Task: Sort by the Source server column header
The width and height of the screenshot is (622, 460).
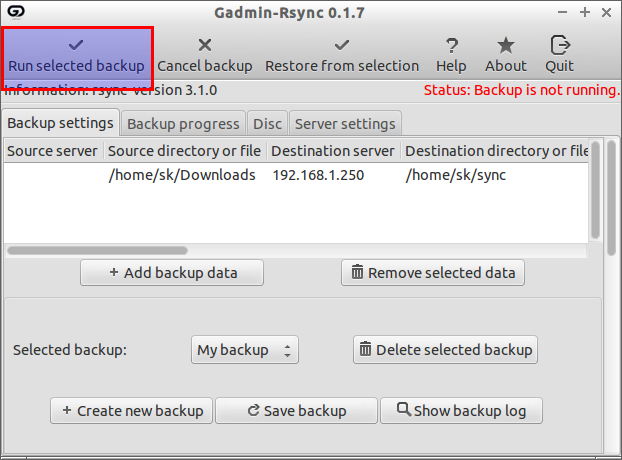Action: pyautogui.click(x=53, y=151)
